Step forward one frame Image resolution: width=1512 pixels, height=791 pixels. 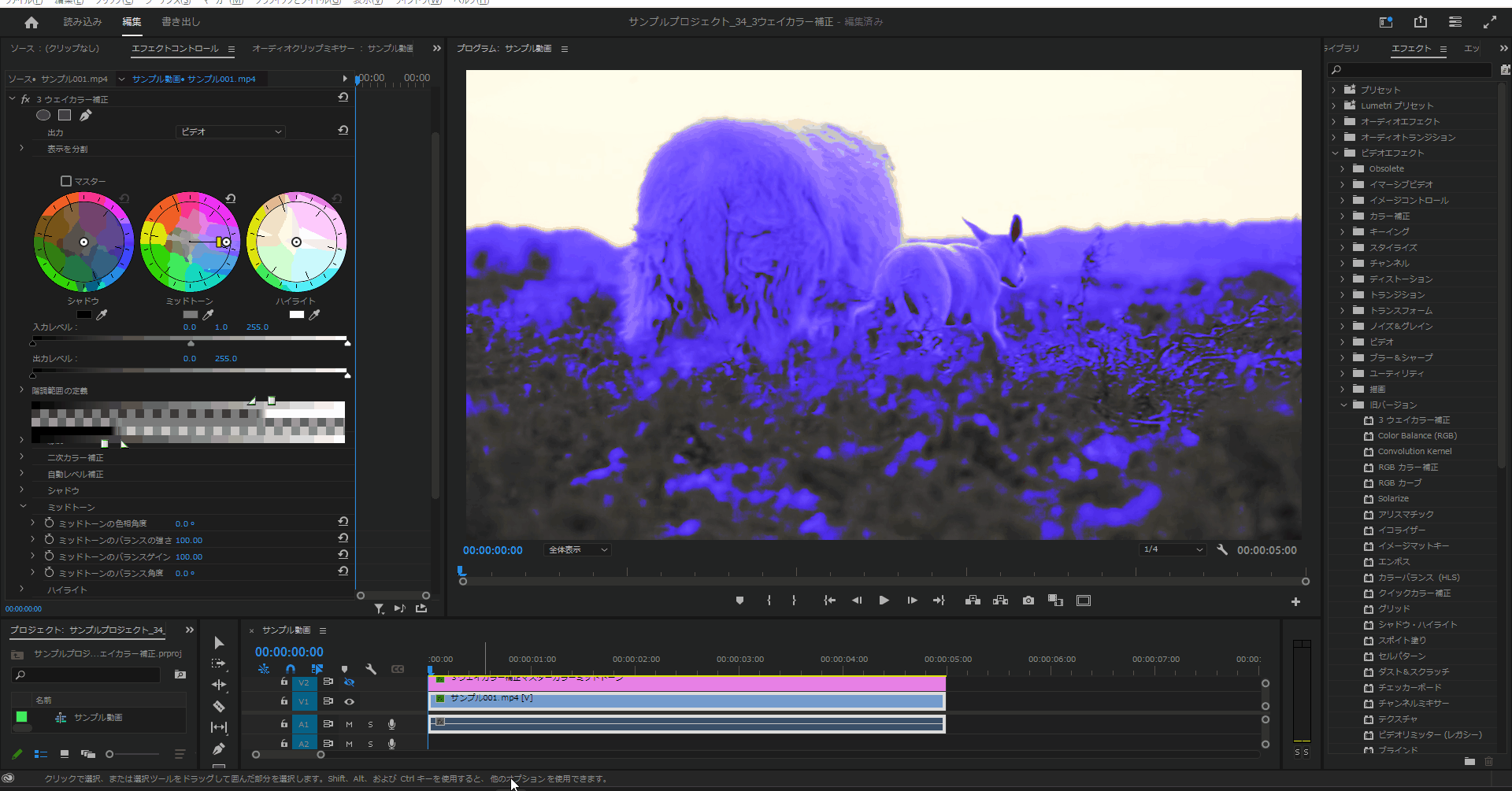click(x=912, y=601)
